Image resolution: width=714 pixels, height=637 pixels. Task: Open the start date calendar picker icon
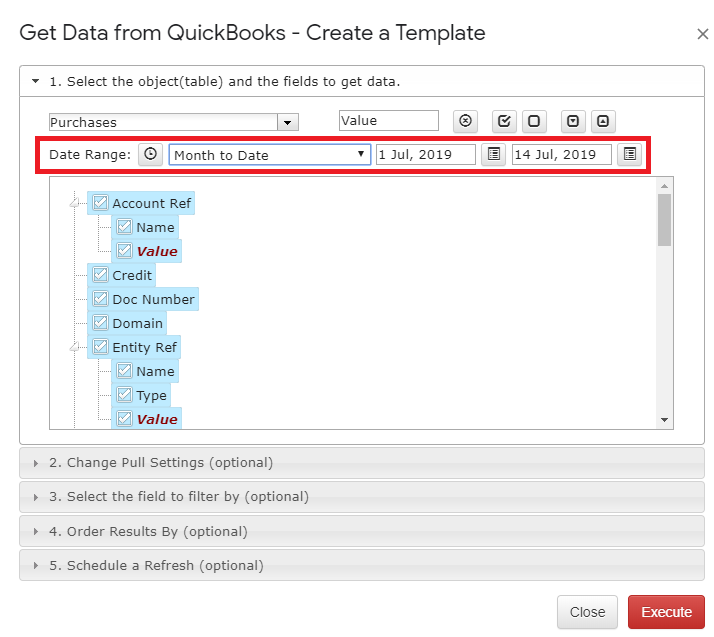click(494, 154)
